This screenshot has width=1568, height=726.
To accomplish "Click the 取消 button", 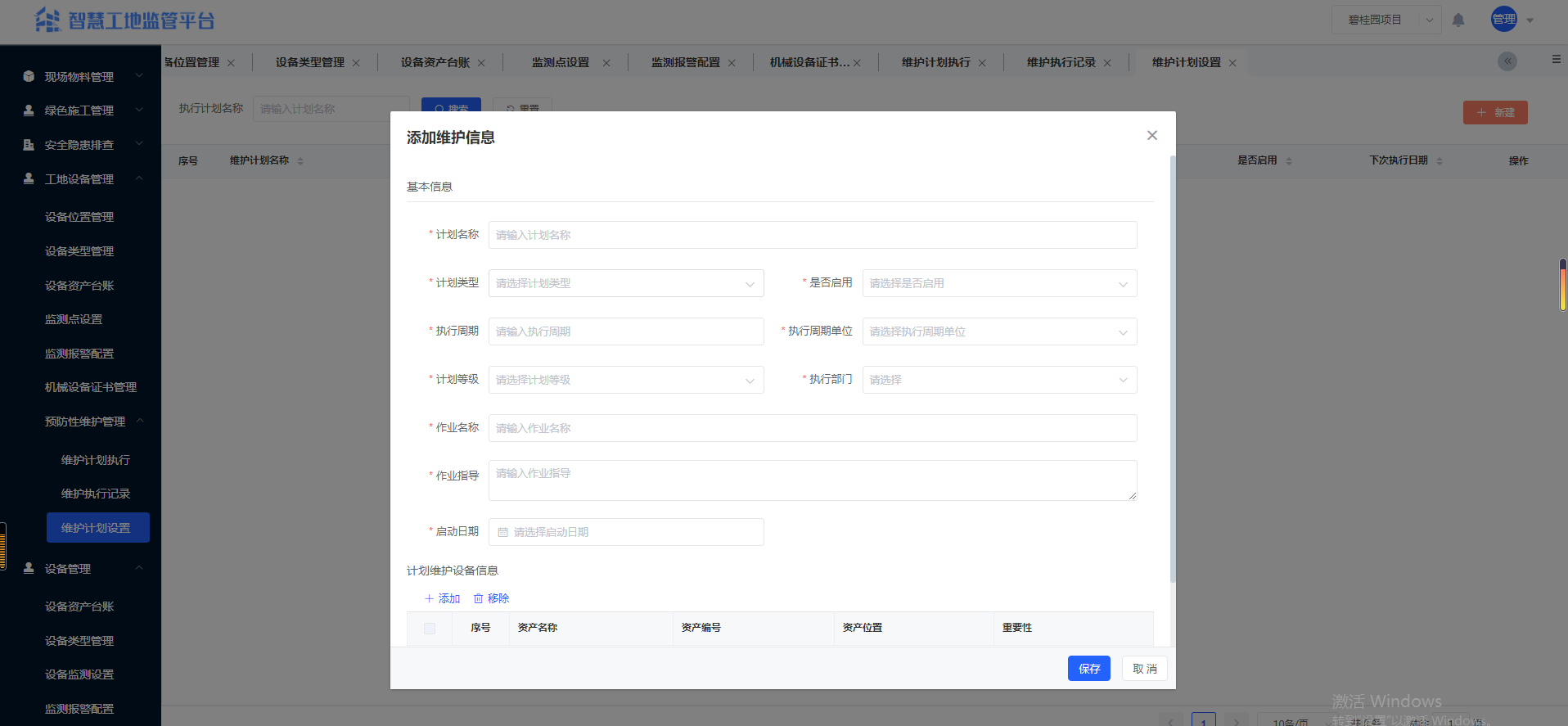I will (x=1144, y=669).
